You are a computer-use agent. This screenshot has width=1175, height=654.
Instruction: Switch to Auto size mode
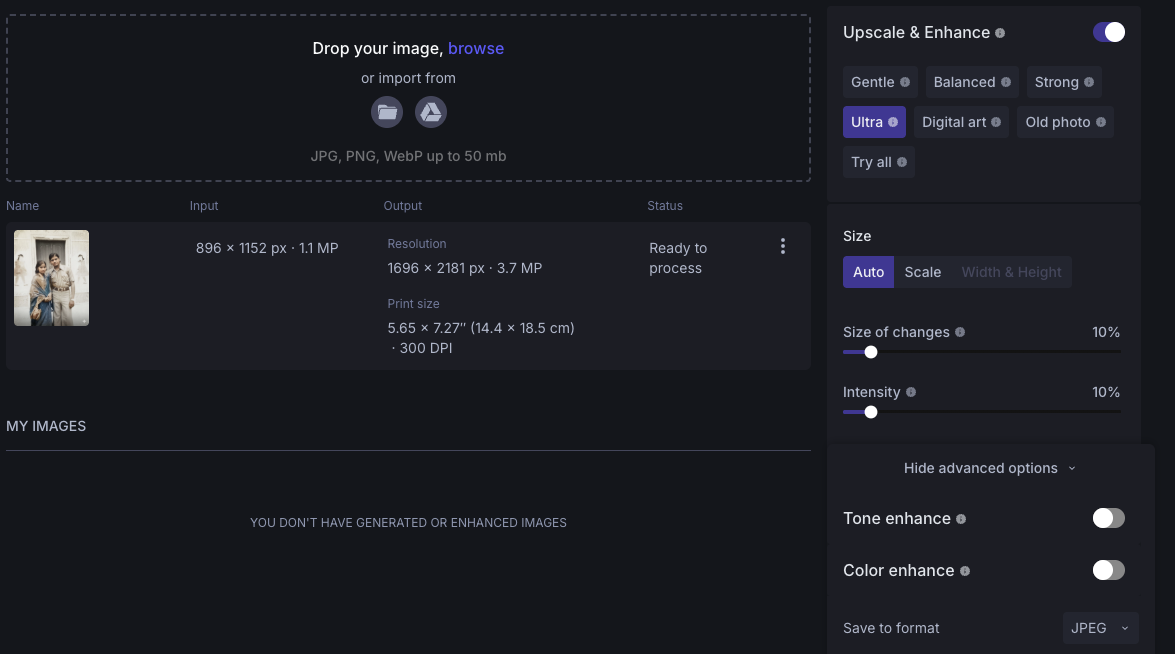pos(868,272)
